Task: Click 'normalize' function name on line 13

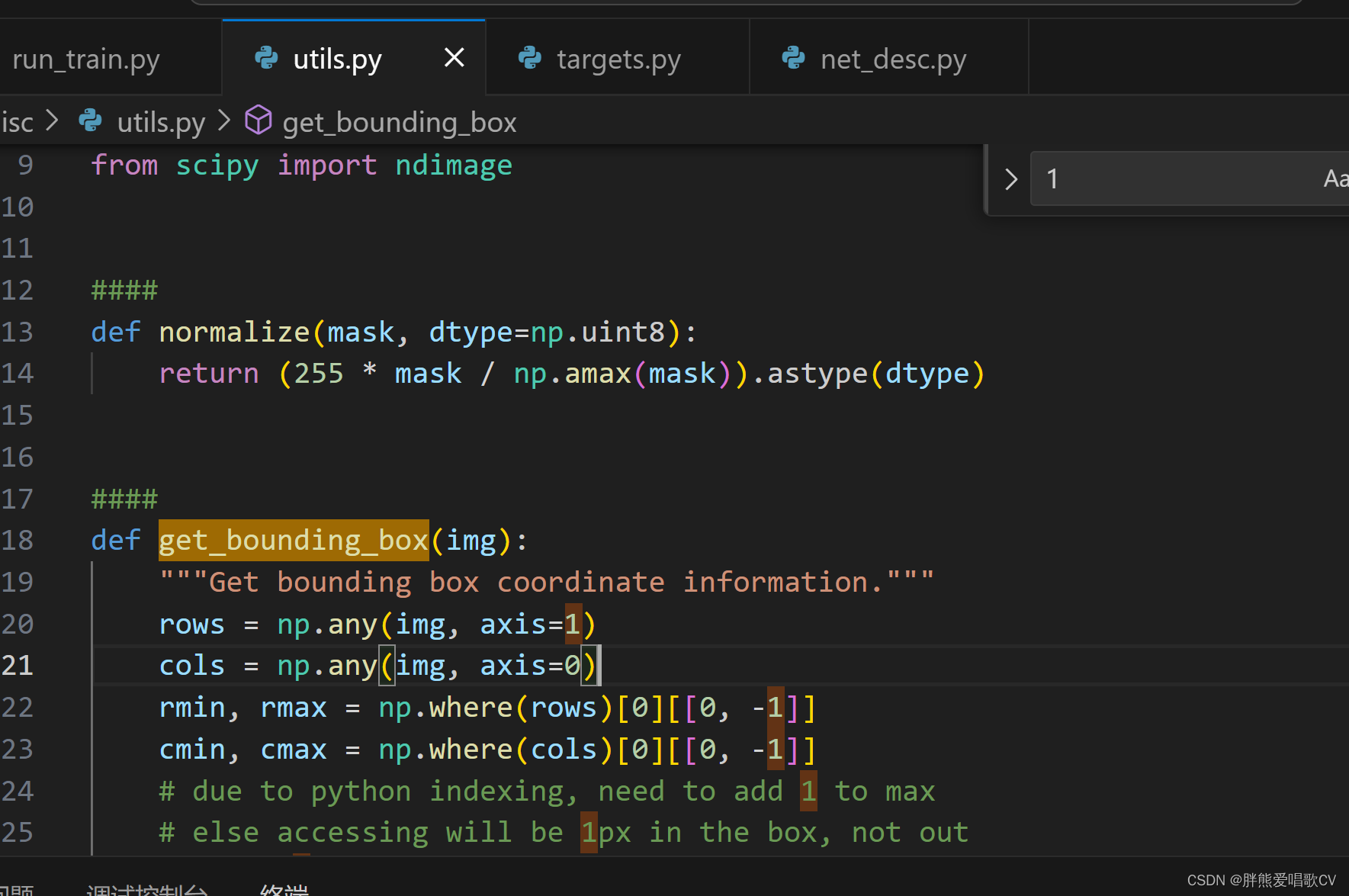Action: (234, 332)
